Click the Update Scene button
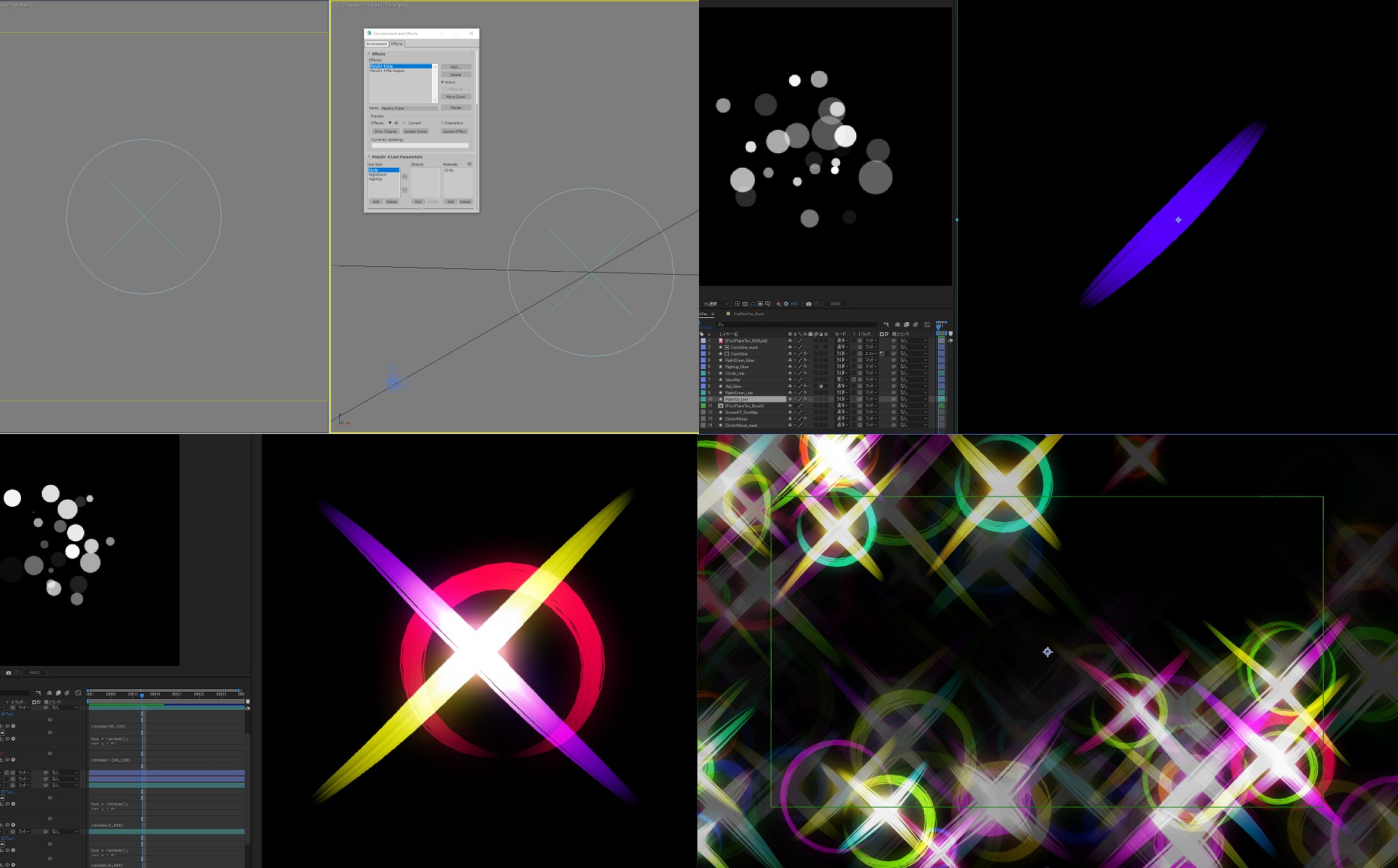1398x868 pixels. point(415,131)
